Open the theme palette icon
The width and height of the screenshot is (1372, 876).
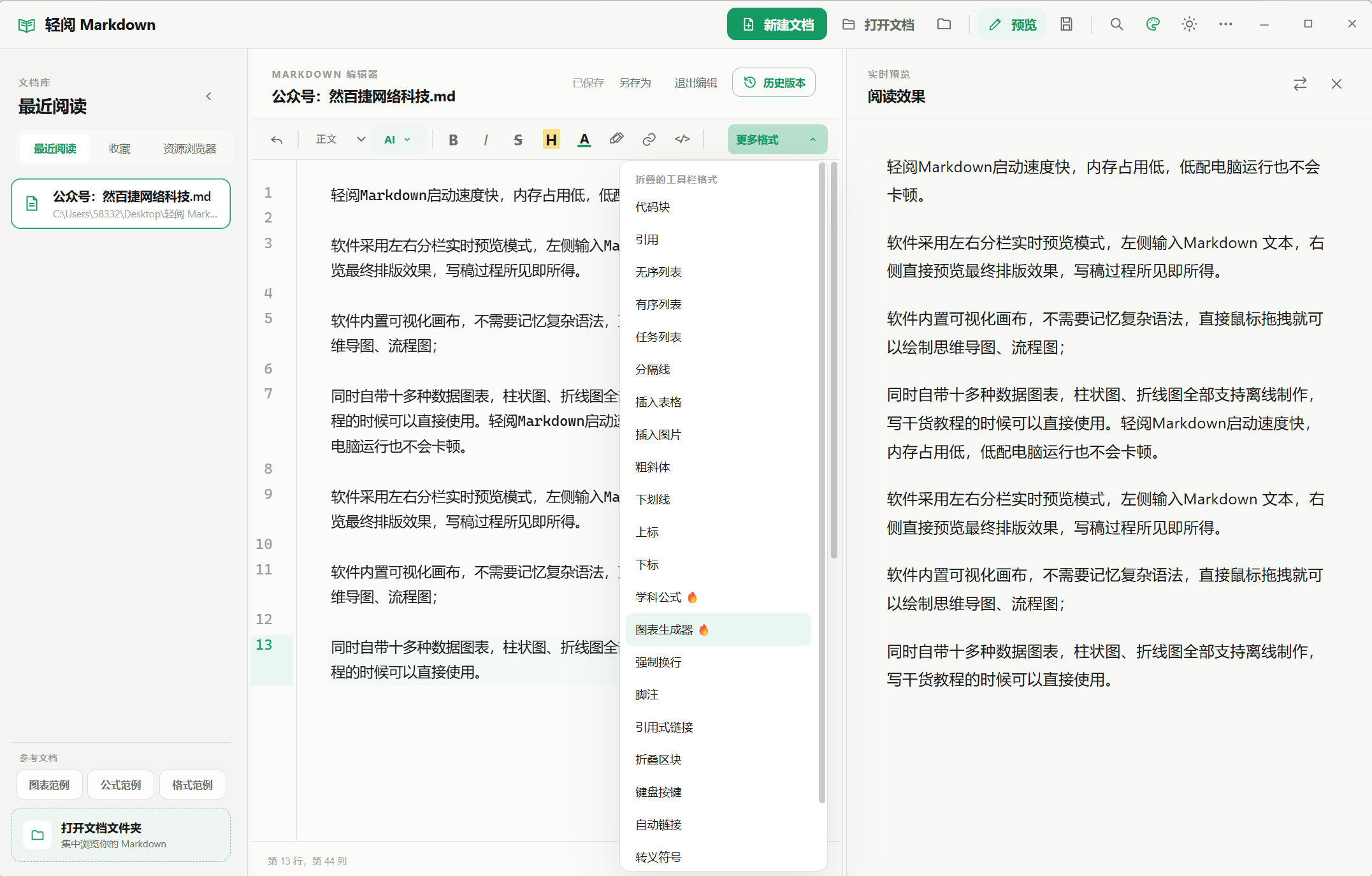click(1153, 24)
